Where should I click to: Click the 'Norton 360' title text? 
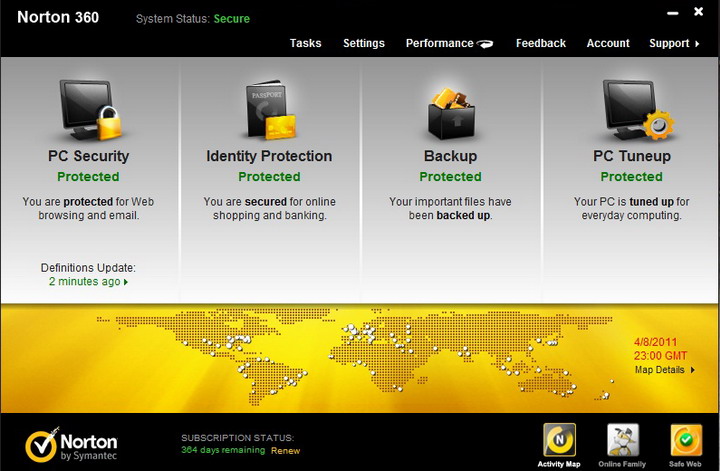pos(58,17)
